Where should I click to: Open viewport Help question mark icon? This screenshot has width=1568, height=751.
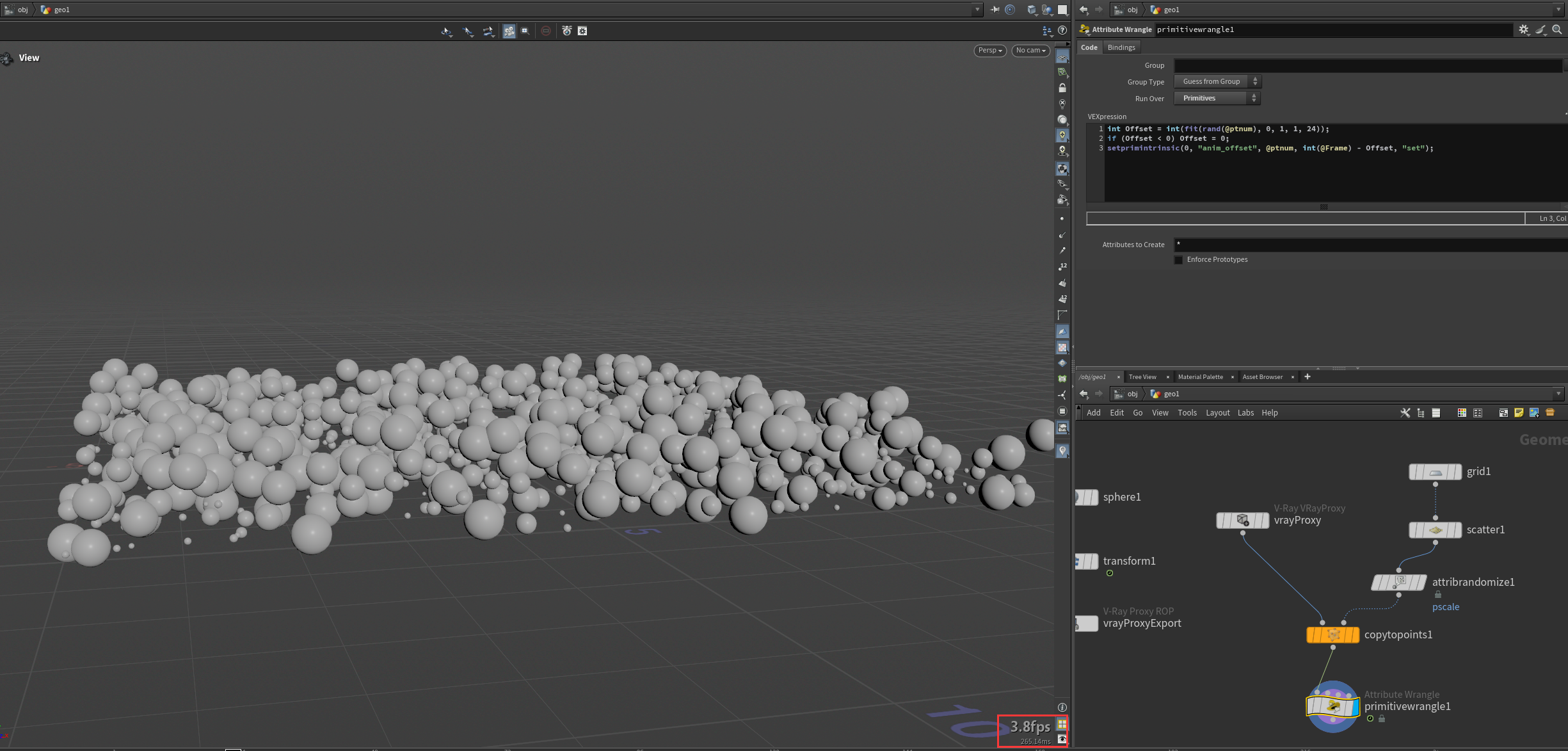(x=1062, y=30)
